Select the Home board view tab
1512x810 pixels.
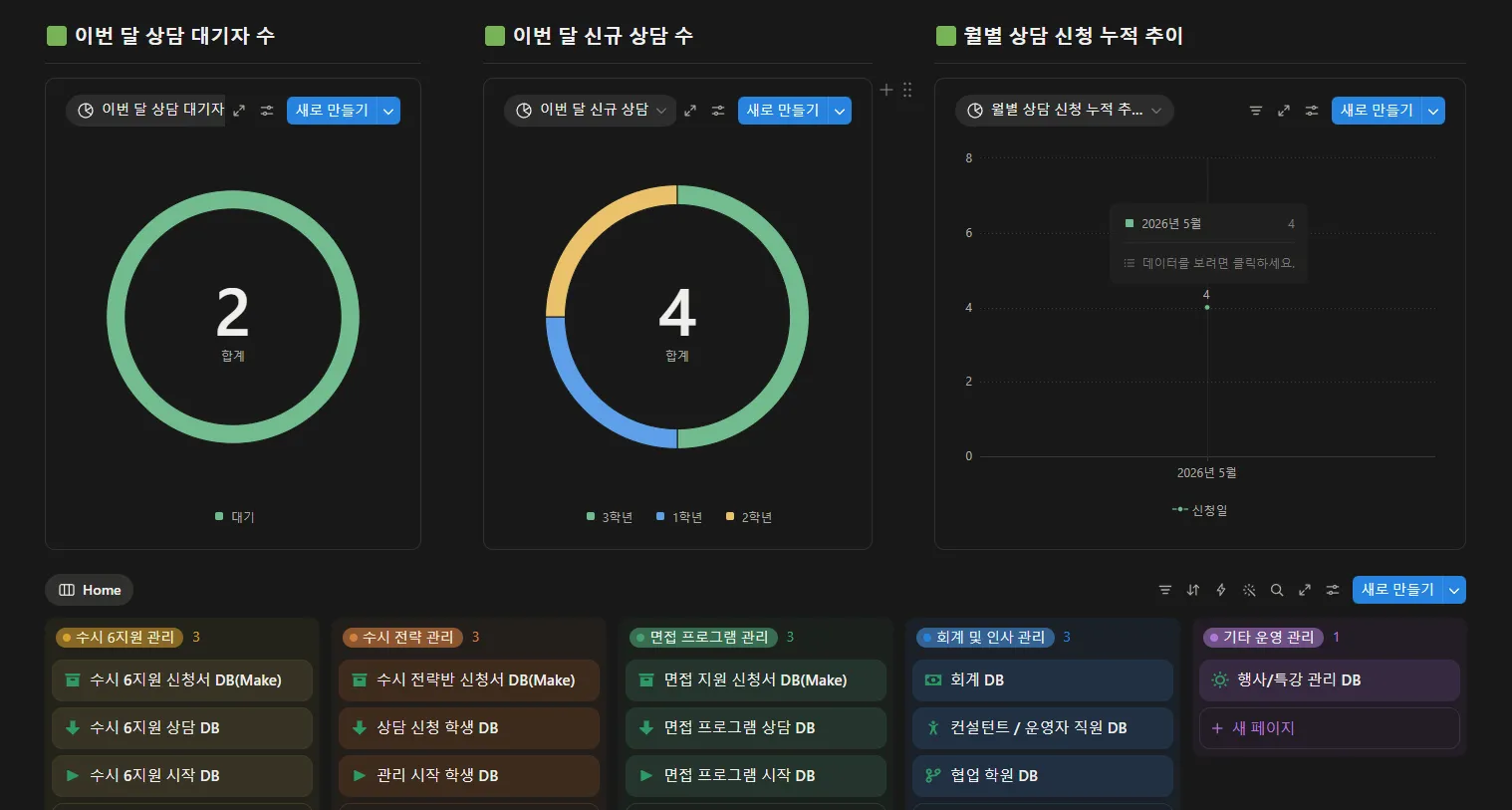tap(90, 590)
